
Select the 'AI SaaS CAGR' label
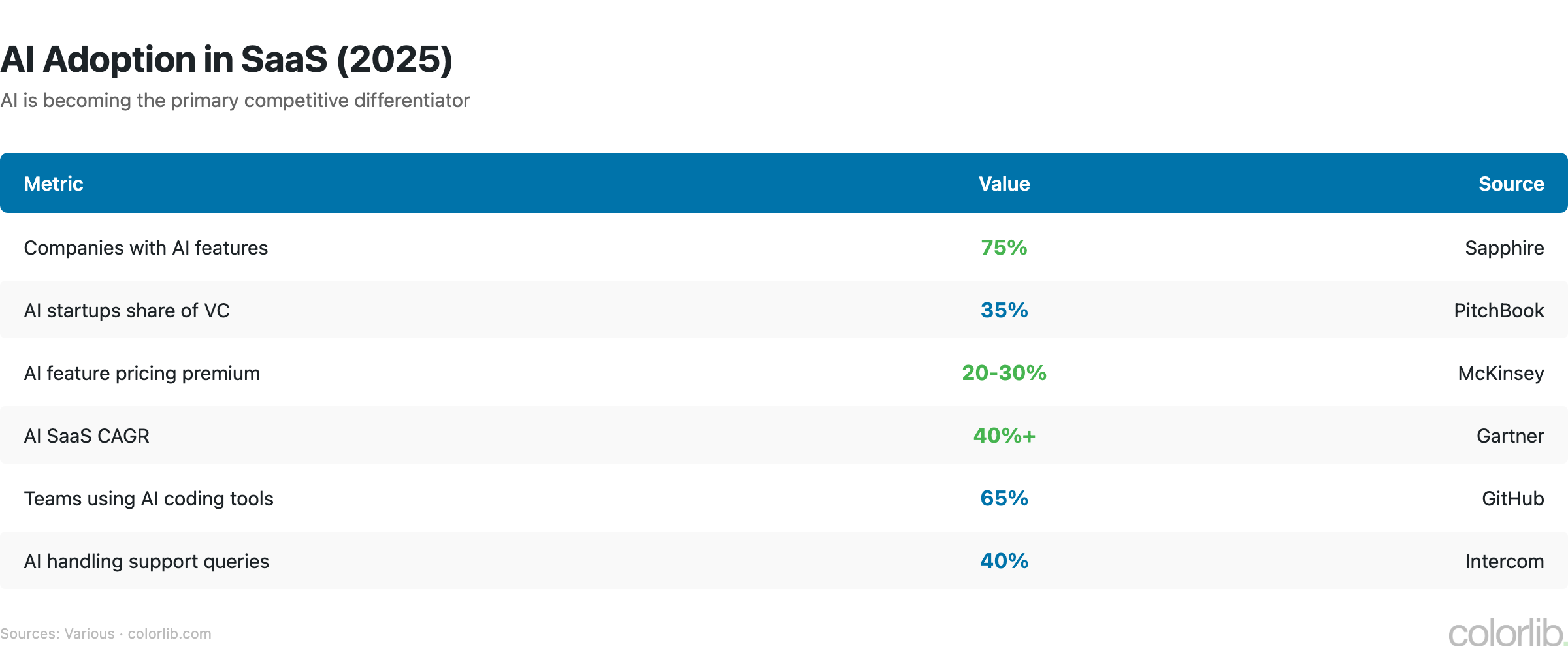(87, 436)
